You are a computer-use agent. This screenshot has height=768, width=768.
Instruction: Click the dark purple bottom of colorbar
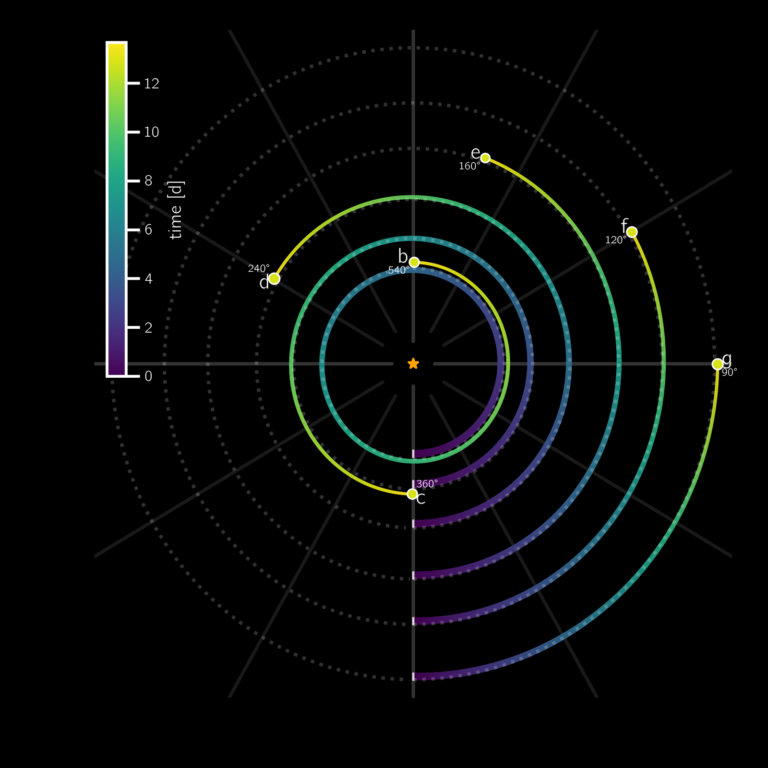tap(117, 367)
